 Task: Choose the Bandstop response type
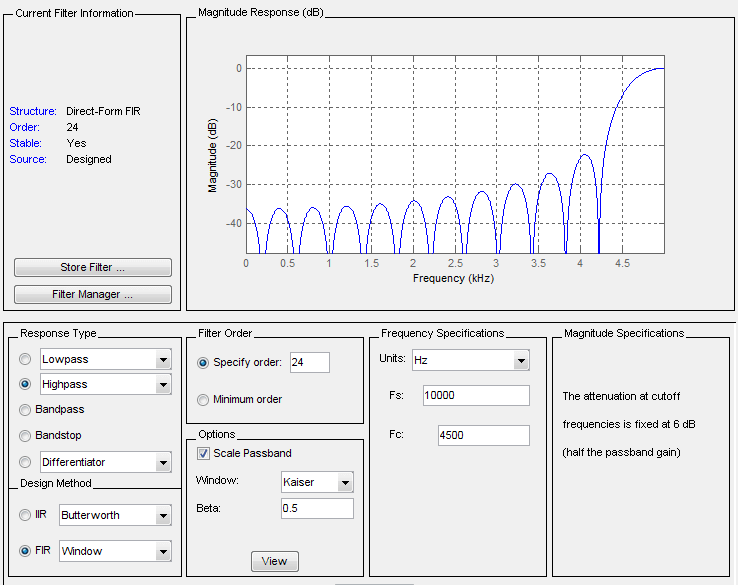(x=26, y=436)
